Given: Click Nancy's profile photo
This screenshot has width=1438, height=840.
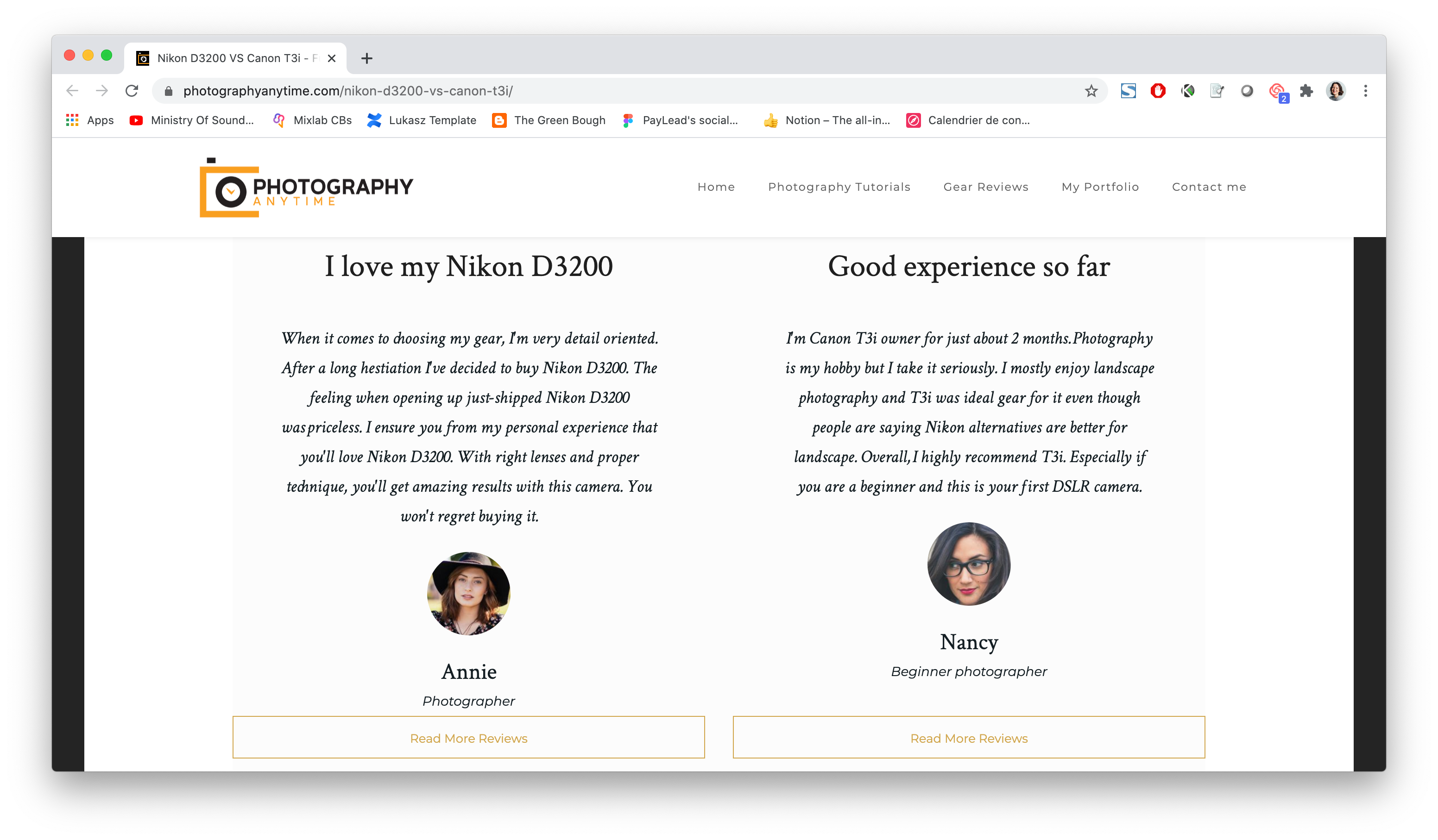Looking at the screenshot, I should (968, 564).
